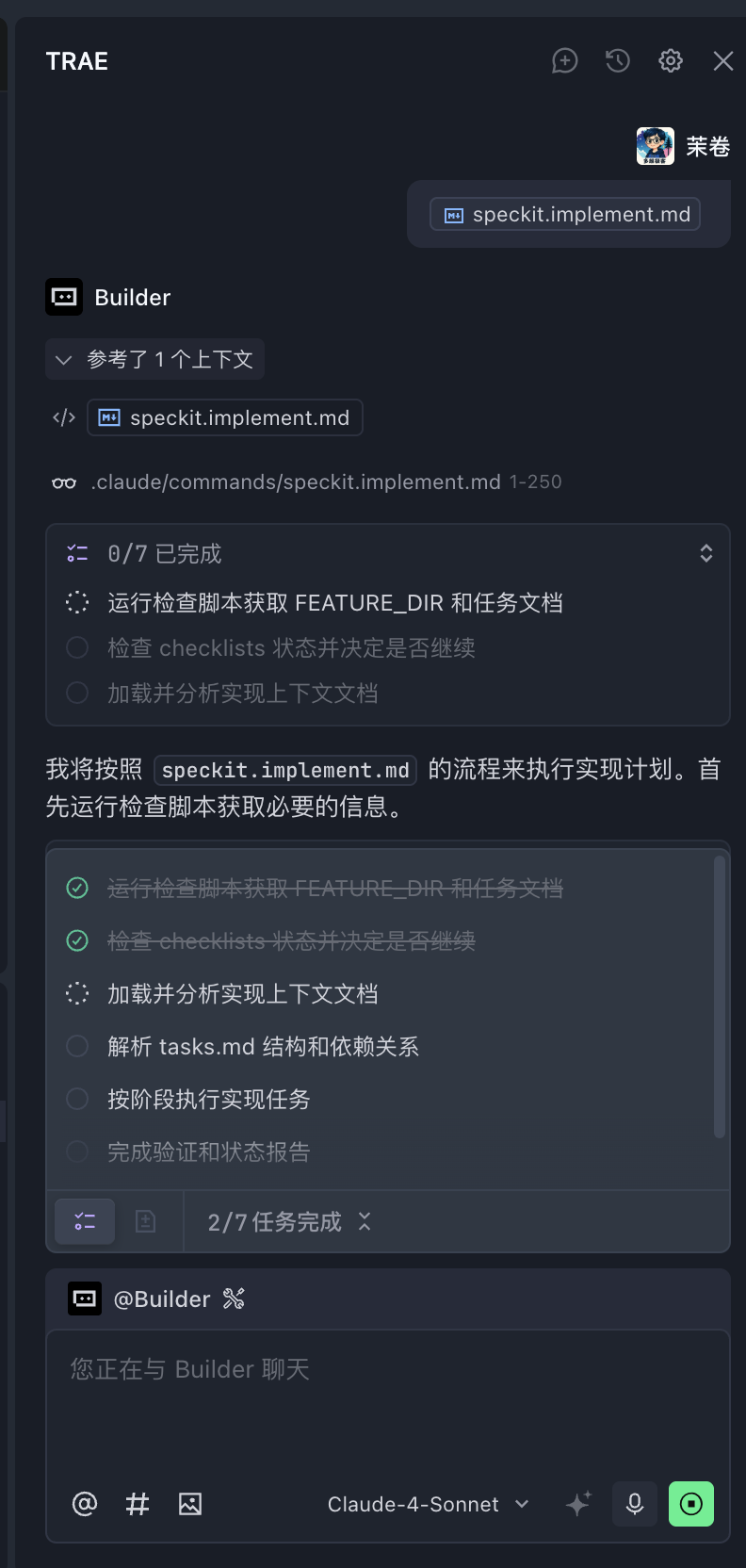This screenshot has height=1568, width=746.
Task: Activate microphone voice input
Action: pos(635,1504)
